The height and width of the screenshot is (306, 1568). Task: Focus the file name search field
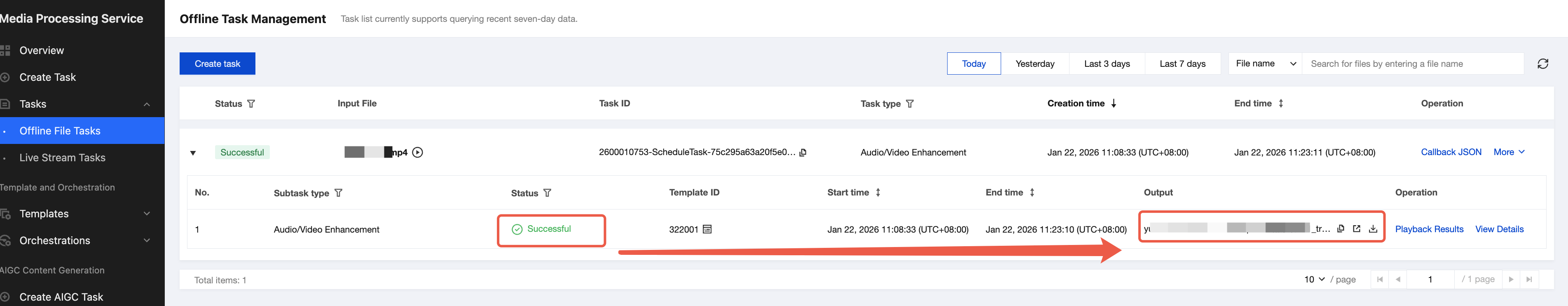click(1412, 64)
